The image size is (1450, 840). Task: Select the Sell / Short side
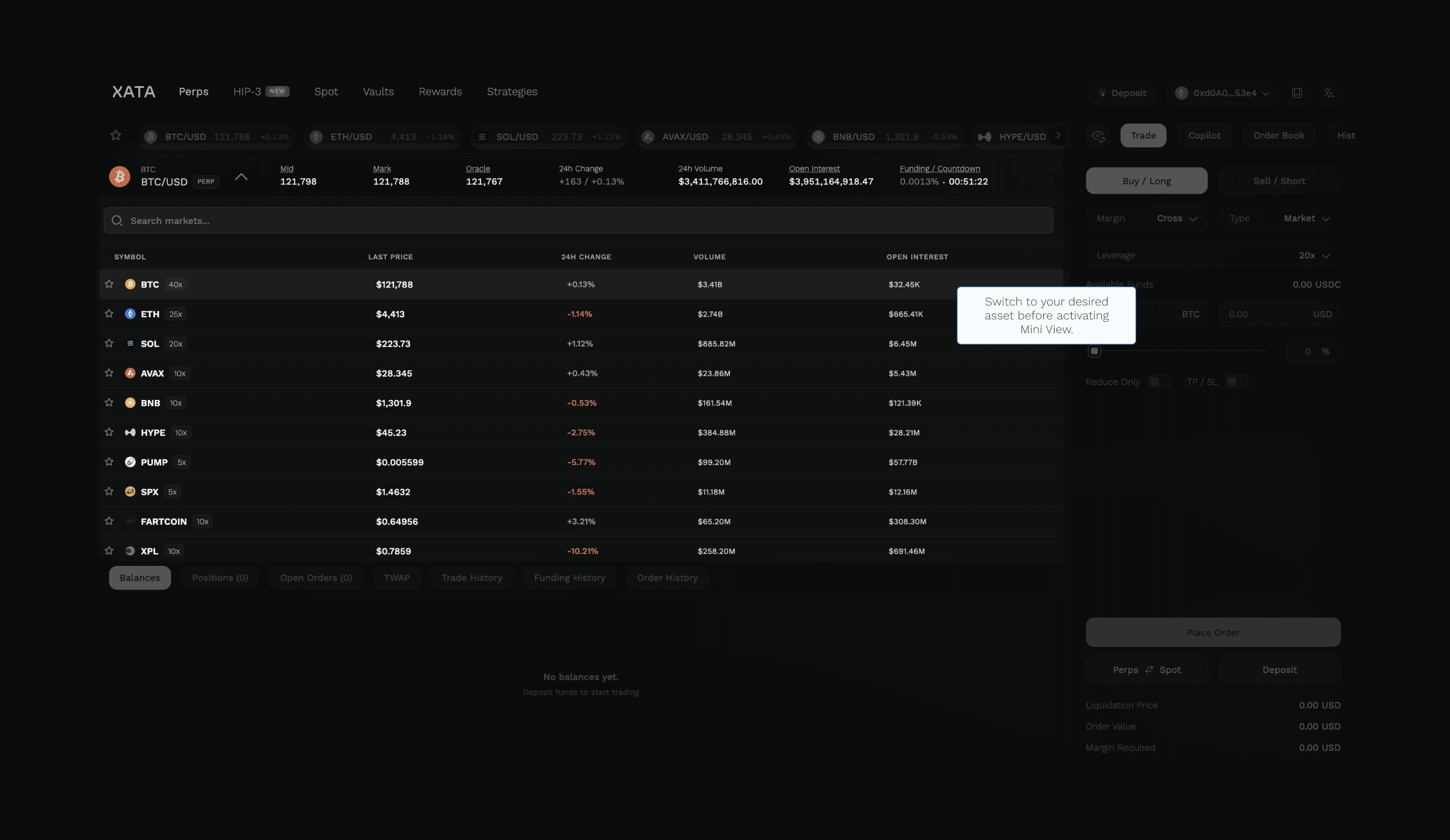click(x=1278, y=181)
